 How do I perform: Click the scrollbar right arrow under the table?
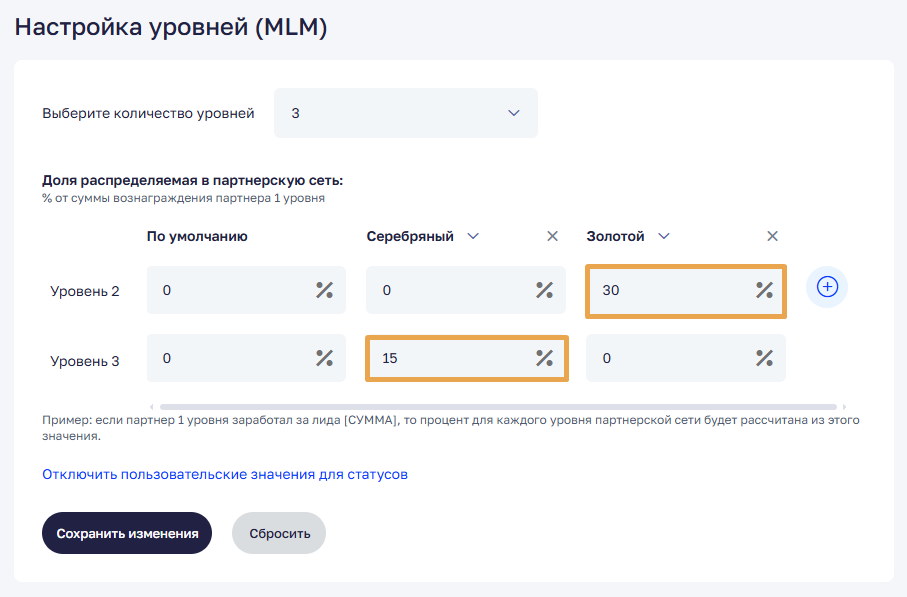[844, 407]
